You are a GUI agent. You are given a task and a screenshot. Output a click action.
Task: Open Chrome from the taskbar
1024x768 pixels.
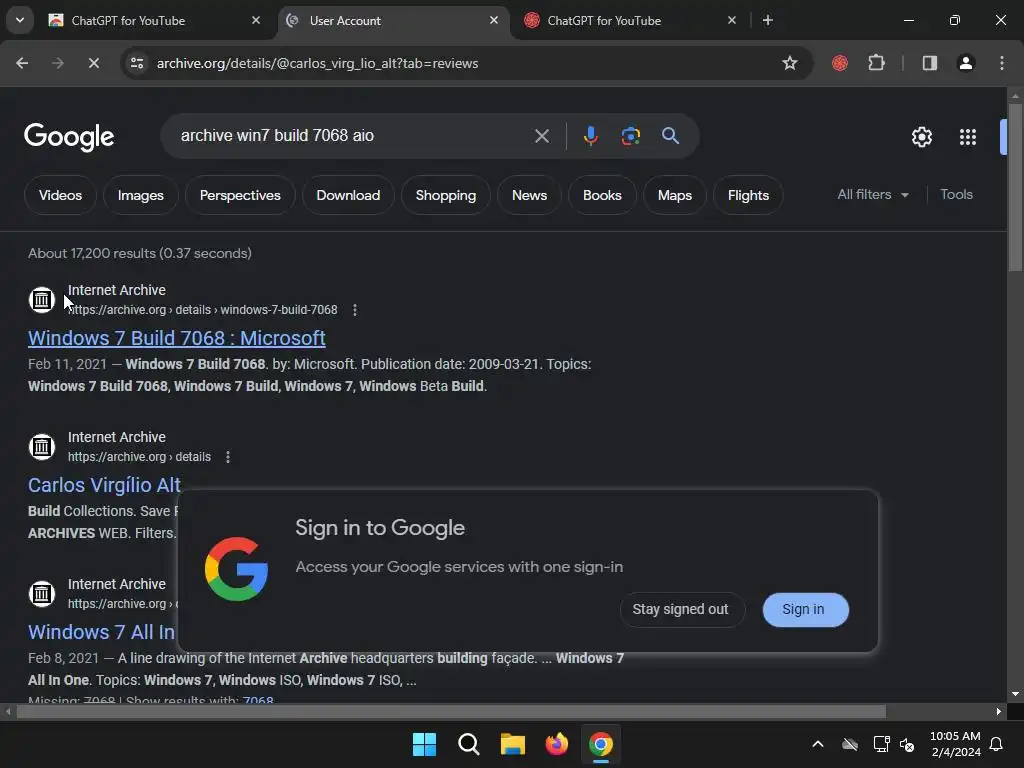tap(601, 744)
